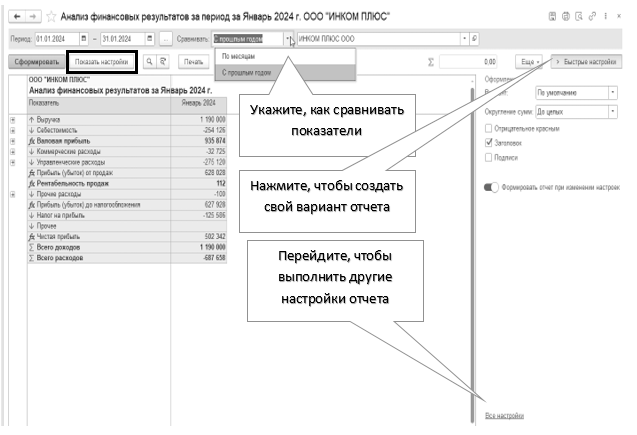Enable the Подписи checkbox
This screenshot has height=435, width=637.
[x=489, y=157]
